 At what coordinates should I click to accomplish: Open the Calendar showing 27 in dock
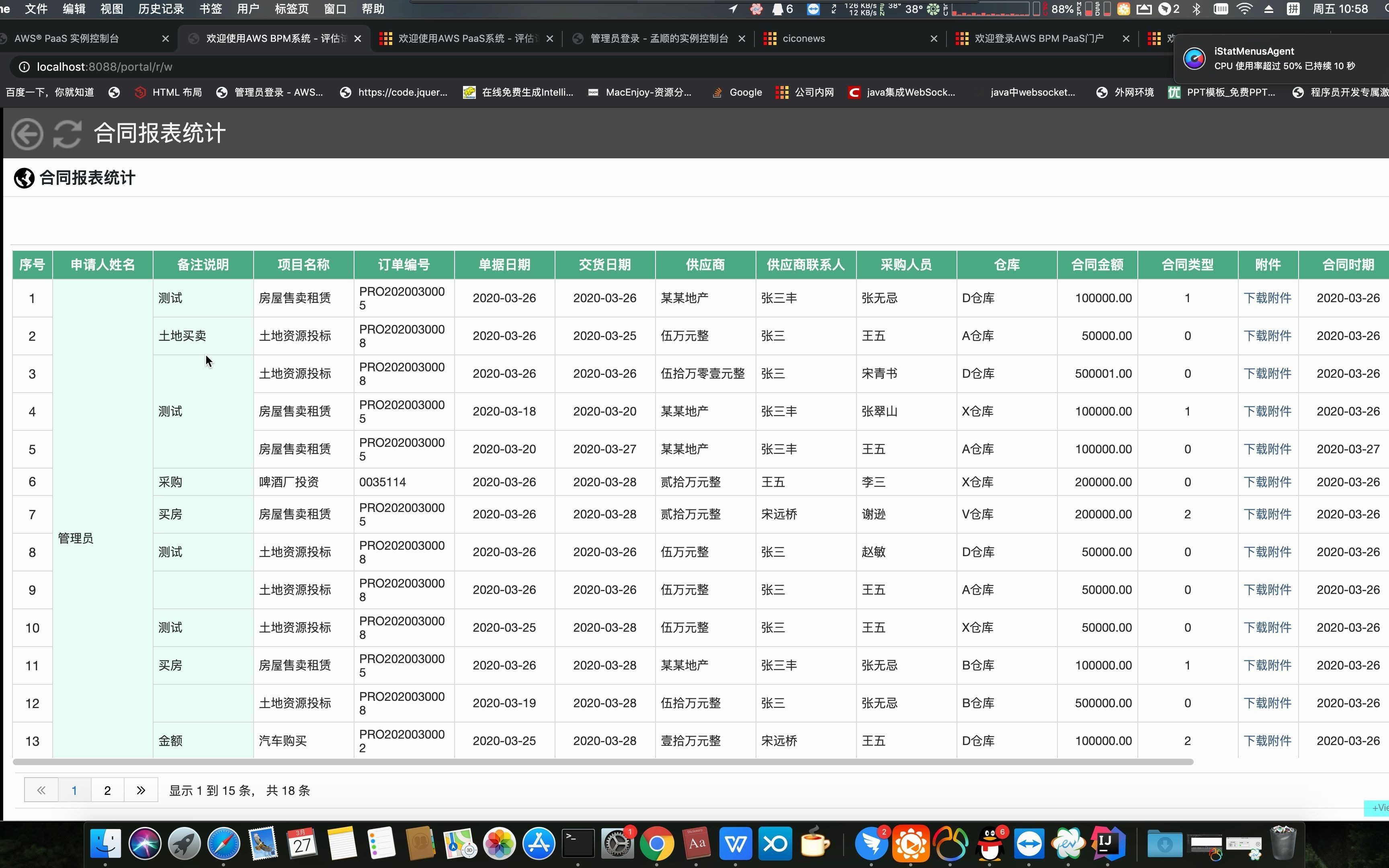(302, 843)
